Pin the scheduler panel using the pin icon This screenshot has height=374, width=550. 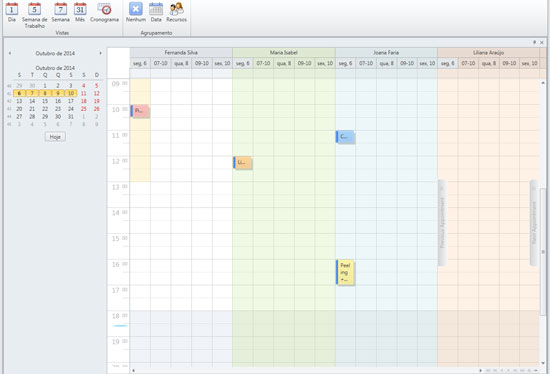coord(535,42)
